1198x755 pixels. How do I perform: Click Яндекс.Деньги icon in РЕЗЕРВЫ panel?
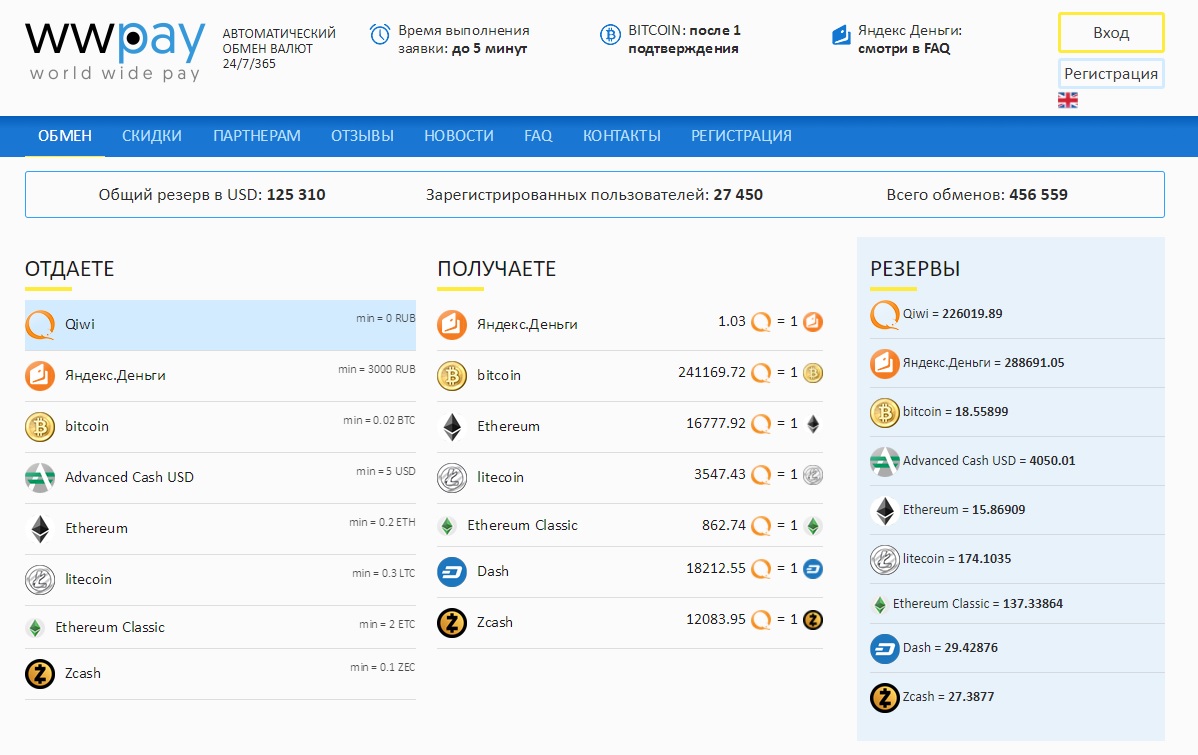pyautogui.click(x=885, y=364)
